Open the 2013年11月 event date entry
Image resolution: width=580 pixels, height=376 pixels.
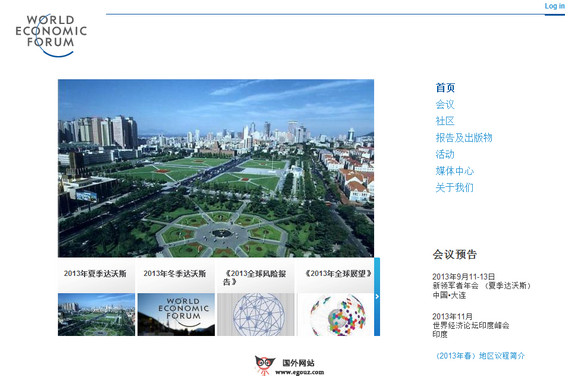click(x=452, y=316)
